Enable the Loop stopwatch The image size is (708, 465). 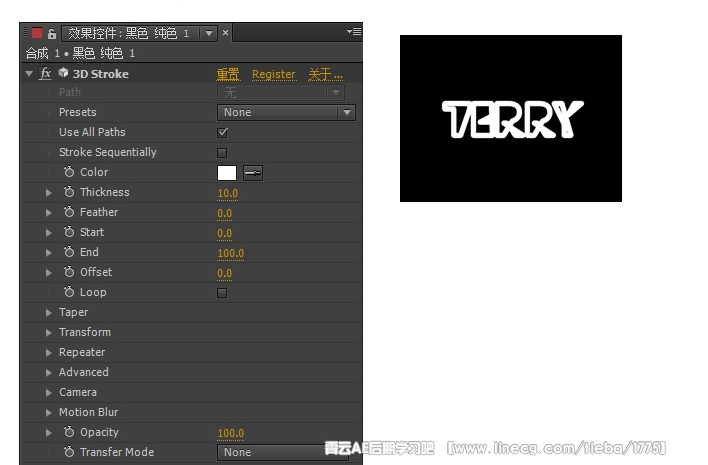pos(69,292)
